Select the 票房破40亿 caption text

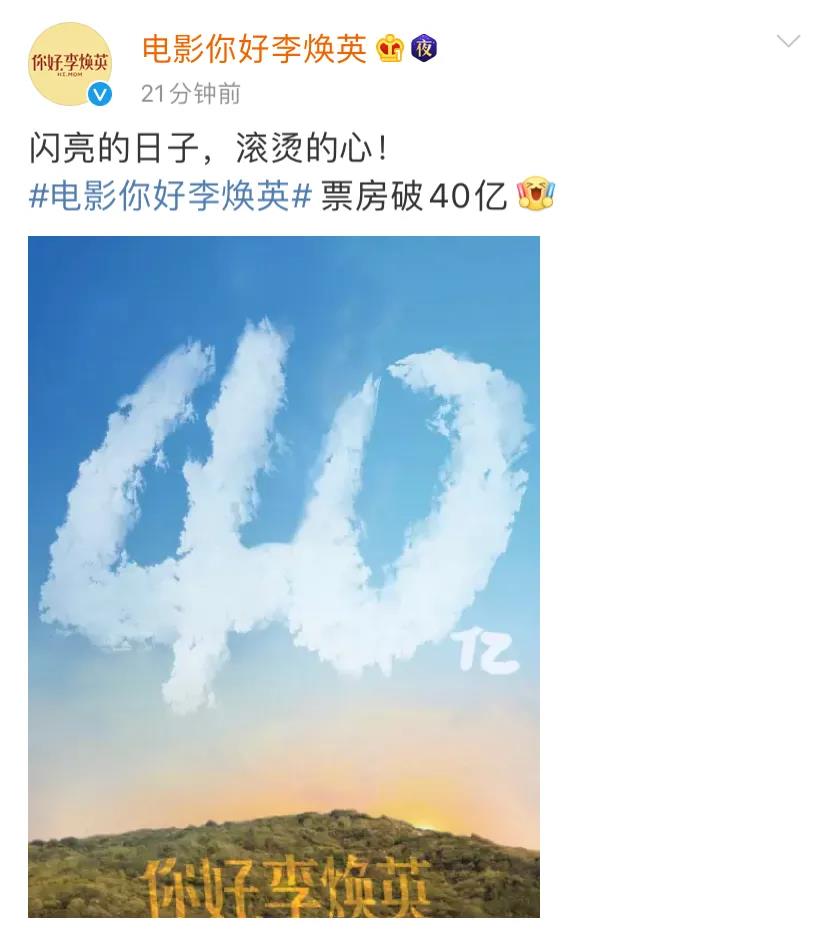tap(414, 196)
